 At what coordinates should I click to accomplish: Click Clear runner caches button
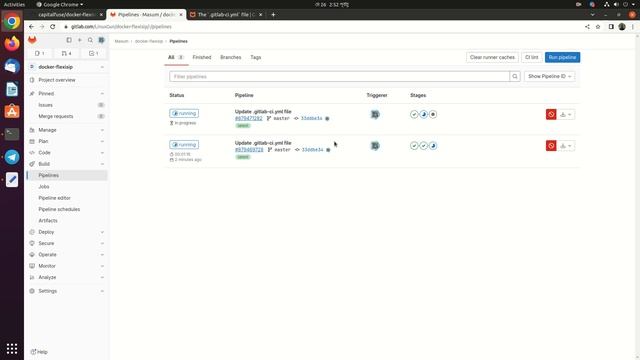pyautogui.click(x=492, y=57)
